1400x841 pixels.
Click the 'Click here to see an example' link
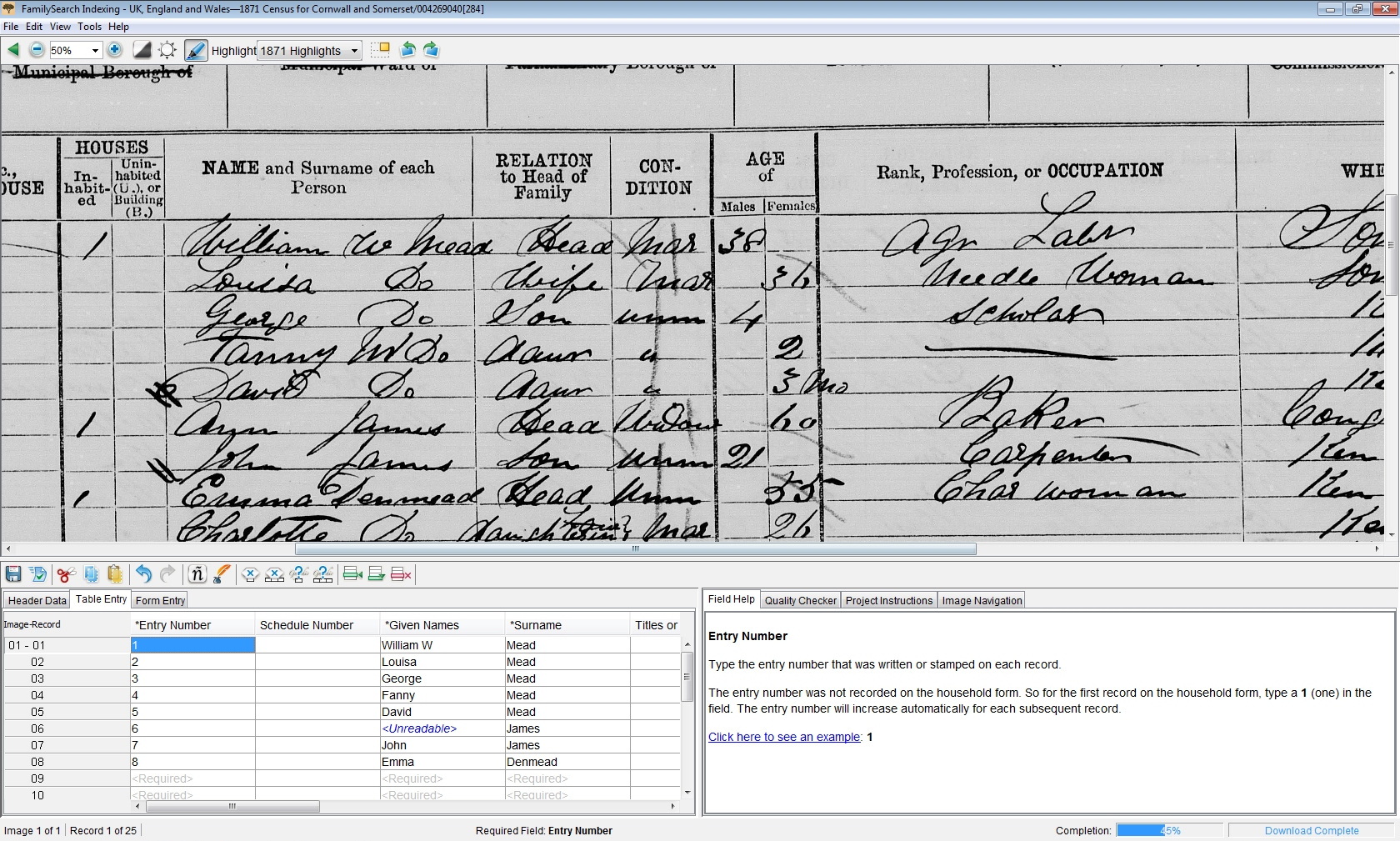click(784, 737)
